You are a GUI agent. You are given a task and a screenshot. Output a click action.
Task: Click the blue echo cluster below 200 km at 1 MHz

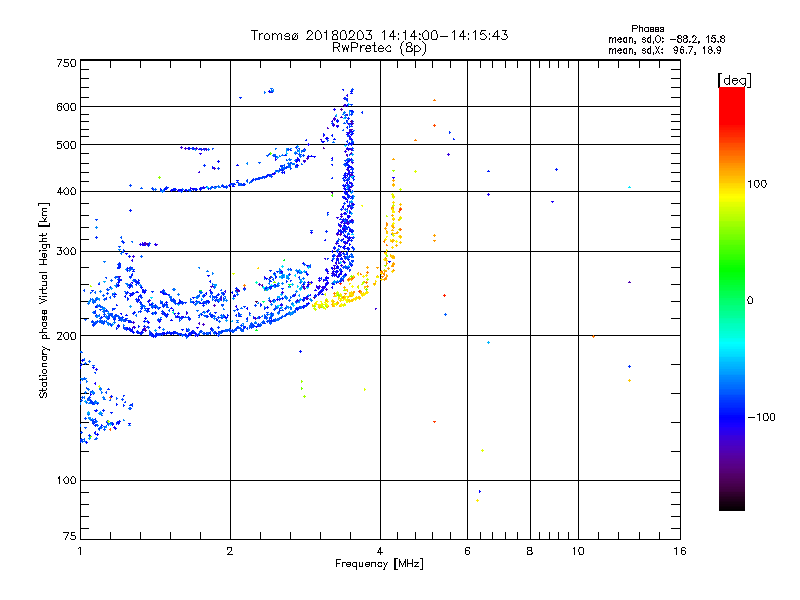coord(105,398)
